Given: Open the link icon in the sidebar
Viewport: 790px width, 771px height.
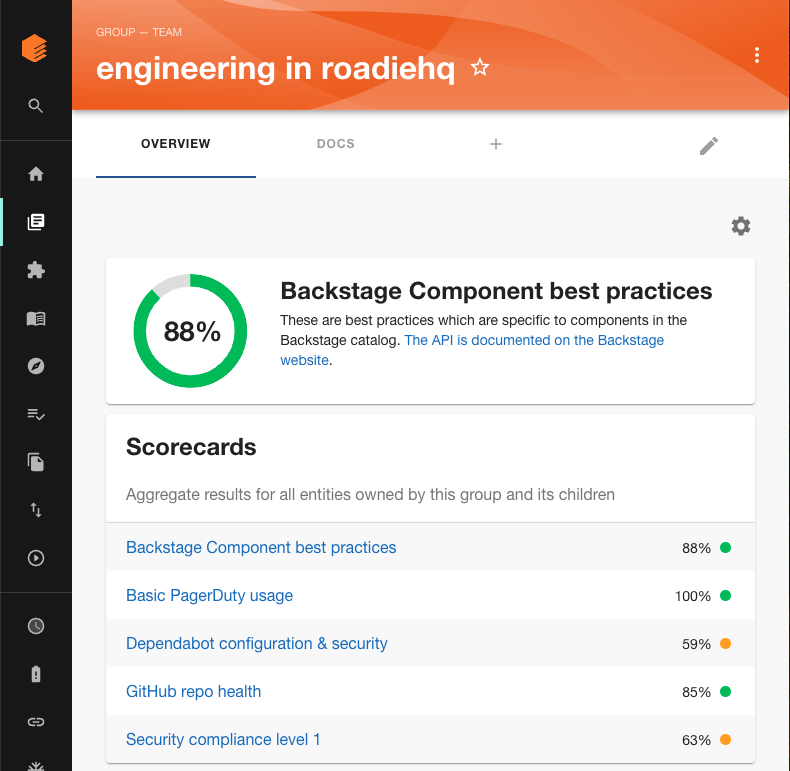Looking at the screenshot, I should 36,722.
